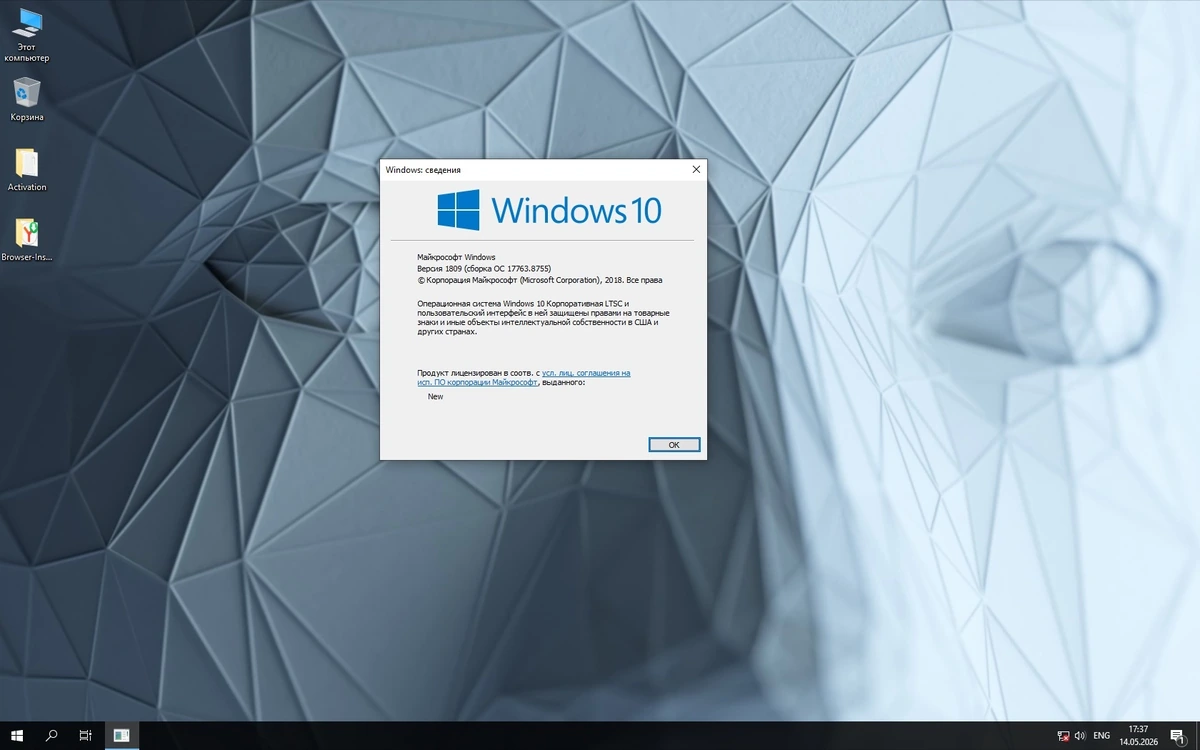Select the Activation folder on the desktop

pos(27,169)
